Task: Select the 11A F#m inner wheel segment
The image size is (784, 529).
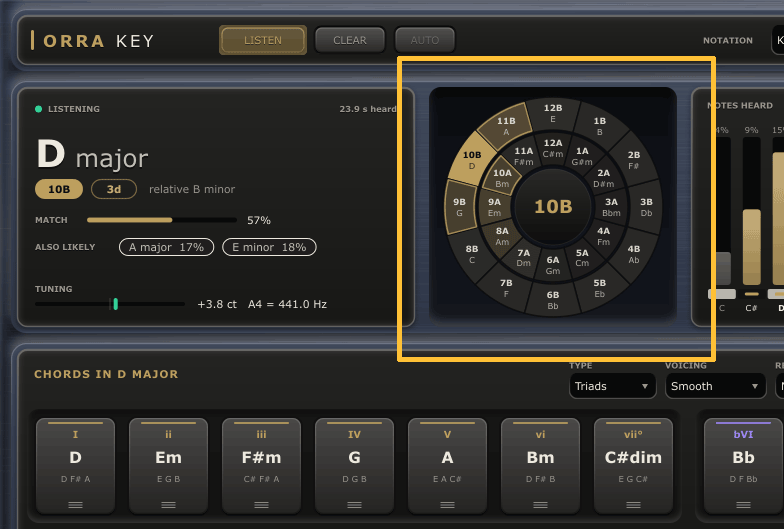Action: pyautogui.click(x=524, y=156)
